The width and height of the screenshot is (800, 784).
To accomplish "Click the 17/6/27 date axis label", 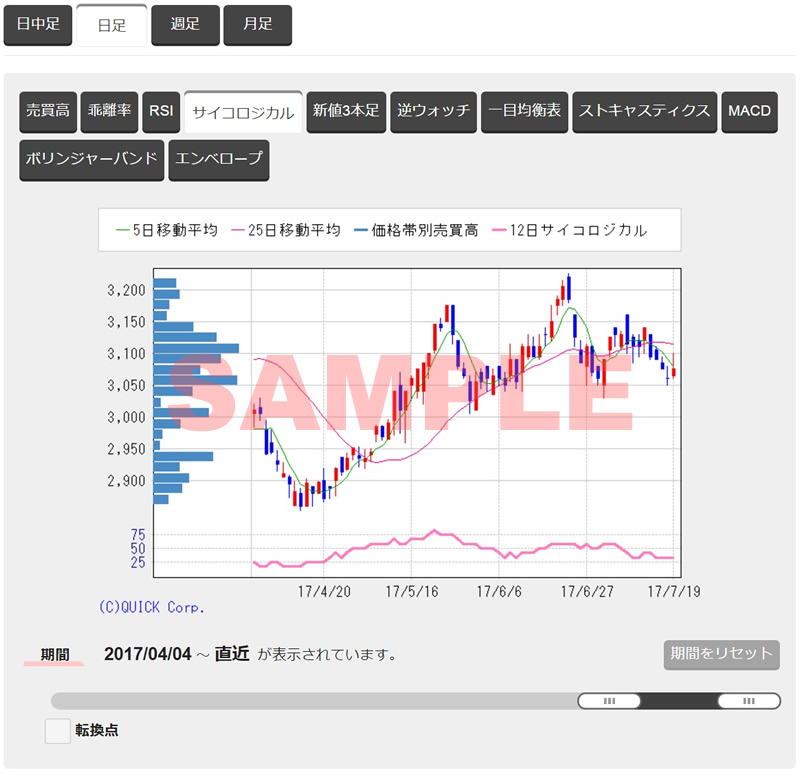I will pos(587,591).
